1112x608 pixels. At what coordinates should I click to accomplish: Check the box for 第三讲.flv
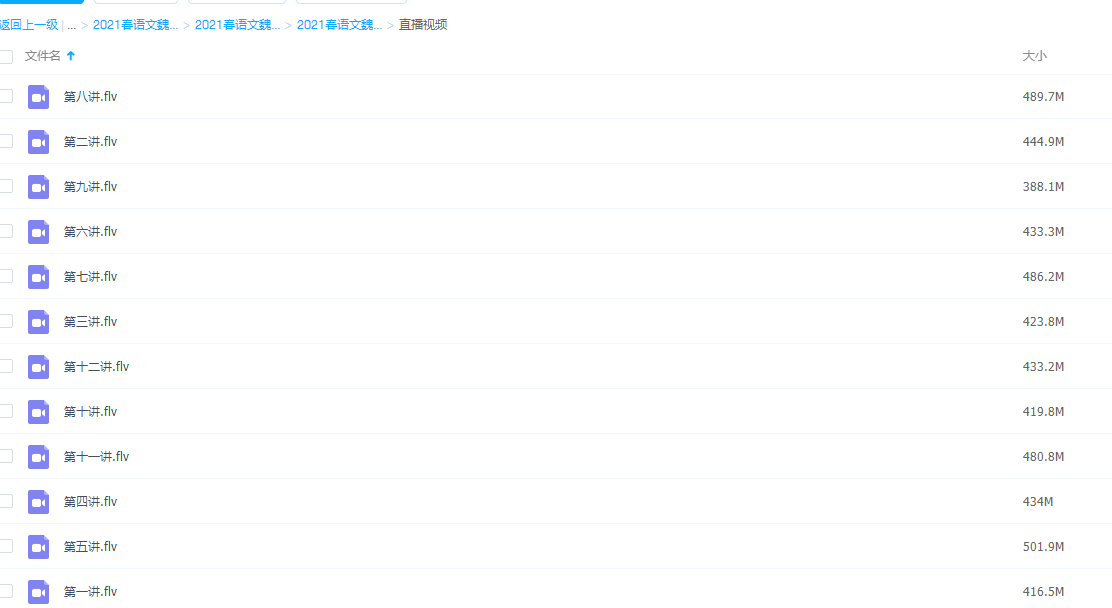coord(6,321)
